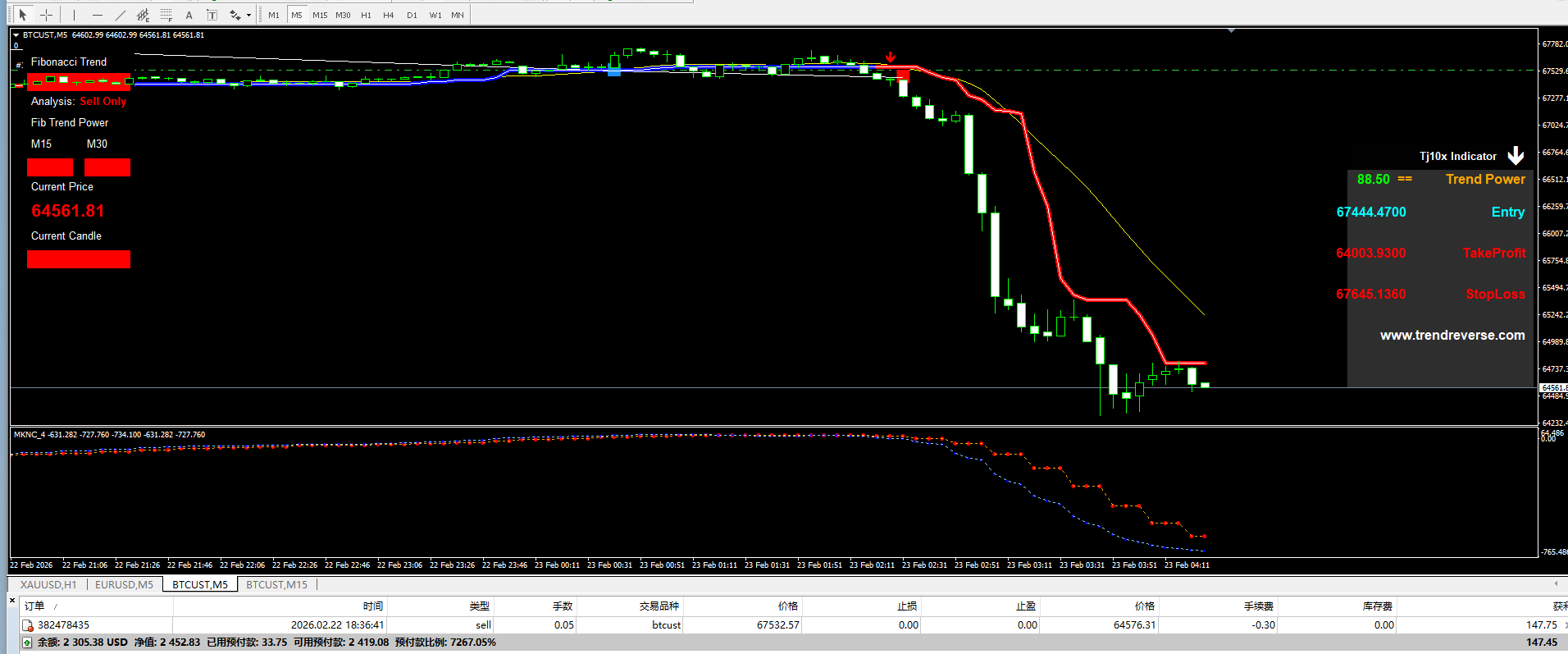The width and height of the screenshot is (1568, 654).
Task: Sort orders by 类型 column
Action: tap(440, 606)
